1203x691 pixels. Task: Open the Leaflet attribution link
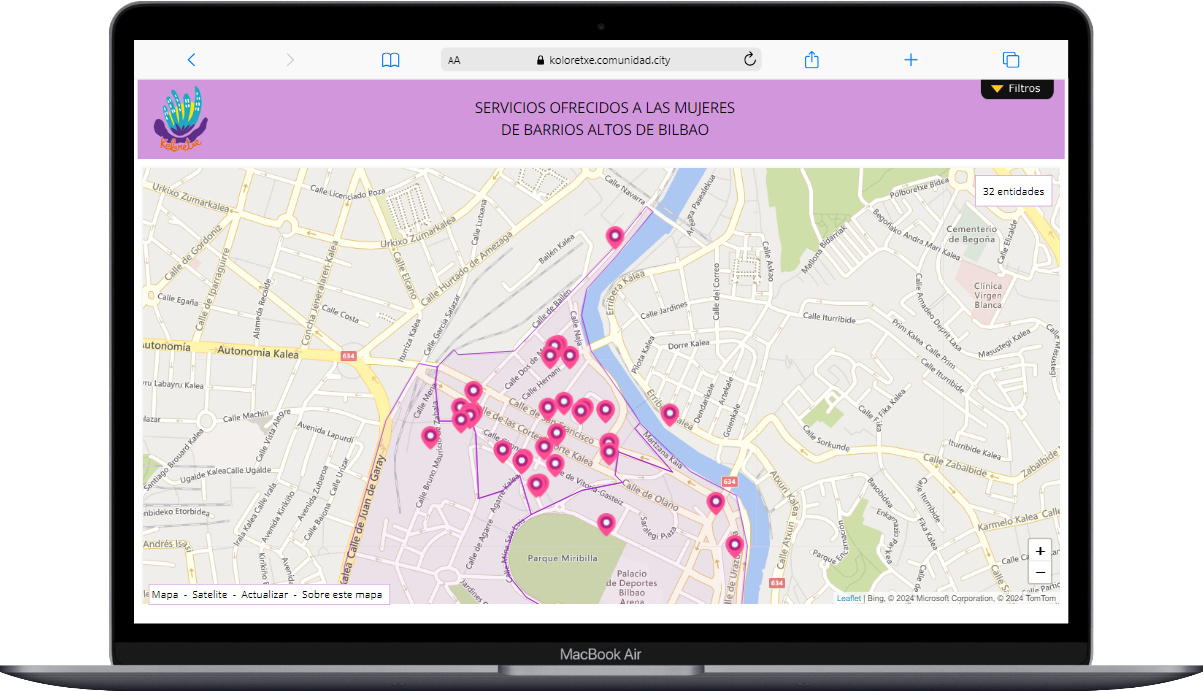(848, 598)
